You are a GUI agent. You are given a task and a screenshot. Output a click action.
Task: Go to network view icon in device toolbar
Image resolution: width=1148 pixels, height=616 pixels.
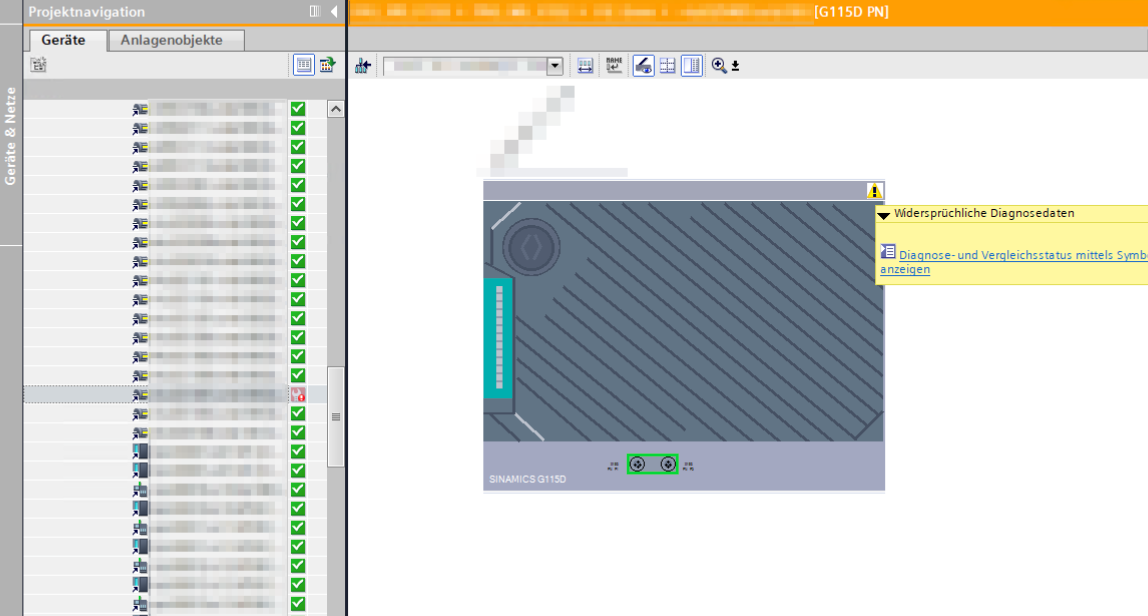click(x=362, y=66)
